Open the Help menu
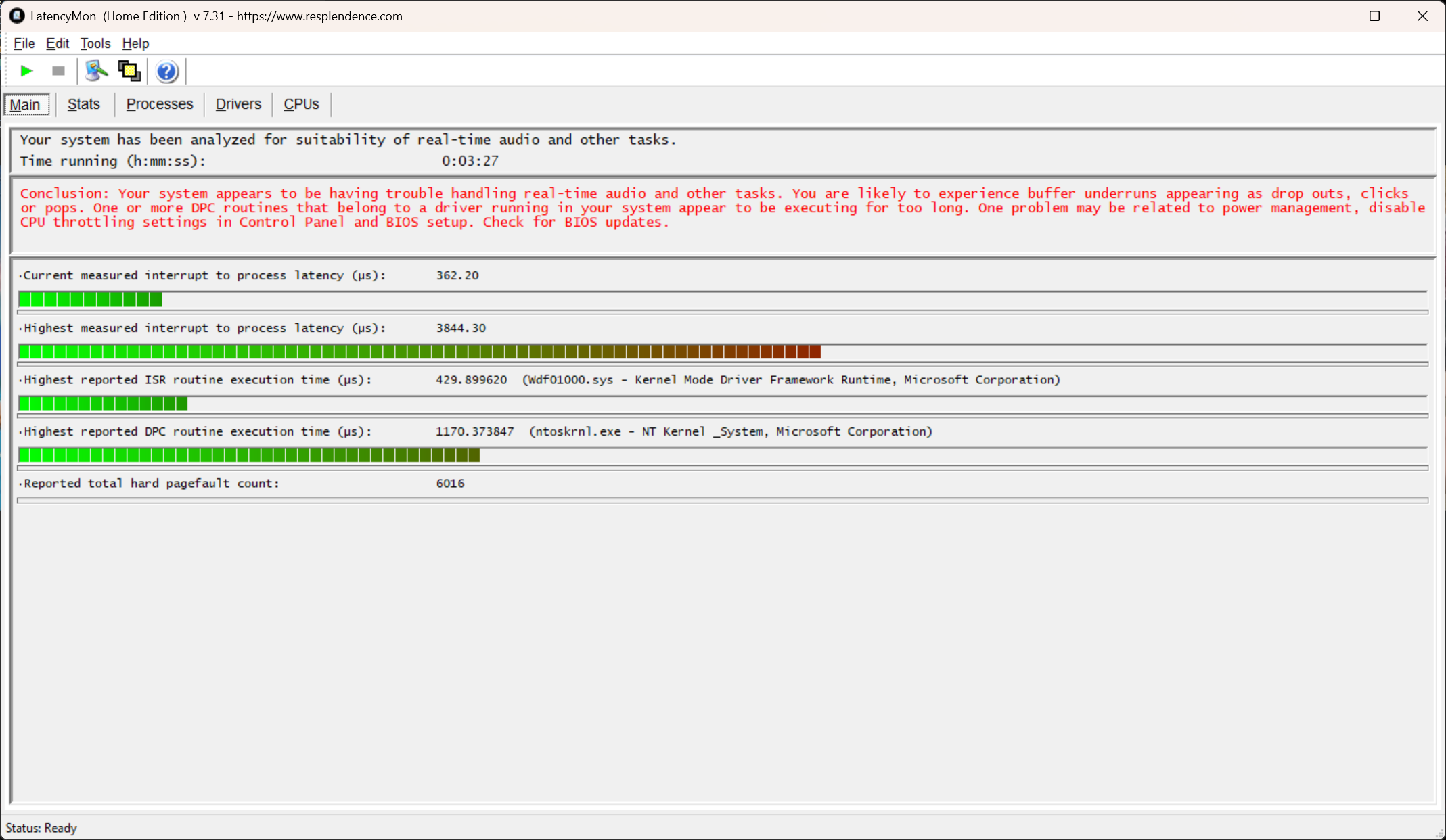The height and width of the screenshot is (840, 1446). [x=135, y=43]
